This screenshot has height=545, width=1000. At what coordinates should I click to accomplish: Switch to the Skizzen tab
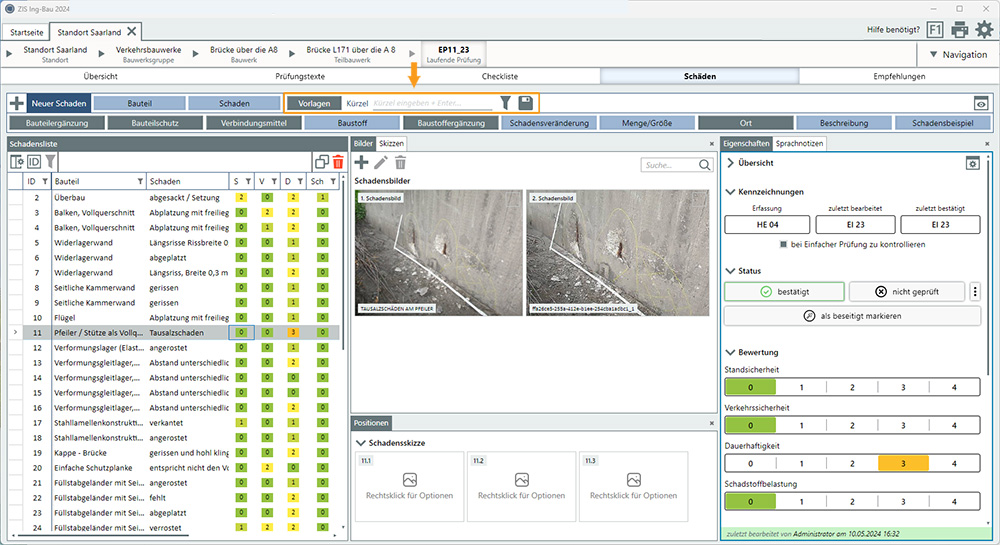[x=391, y=144]
